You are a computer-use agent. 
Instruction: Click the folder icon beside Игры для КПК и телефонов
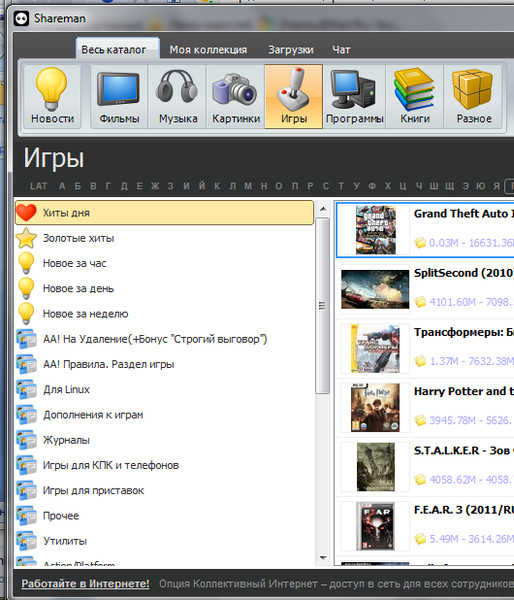coord(26,465)
